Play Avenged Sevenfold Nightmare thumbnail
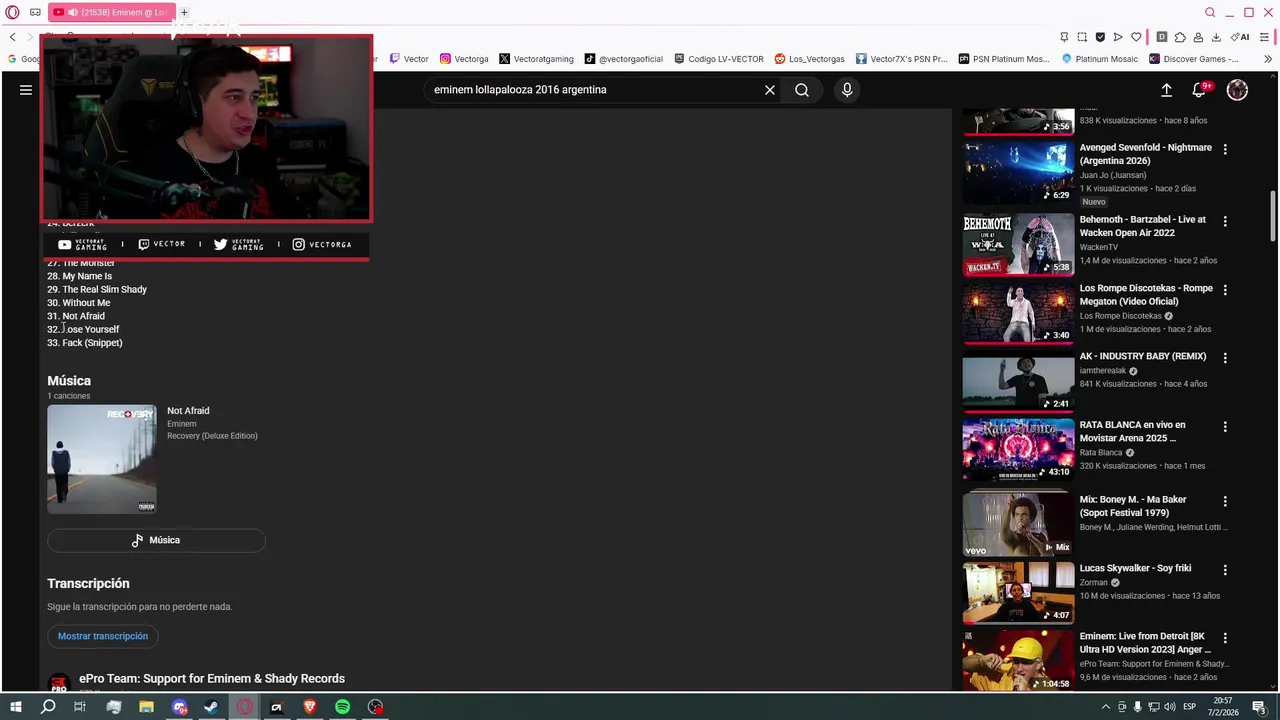 (1018, 172)
